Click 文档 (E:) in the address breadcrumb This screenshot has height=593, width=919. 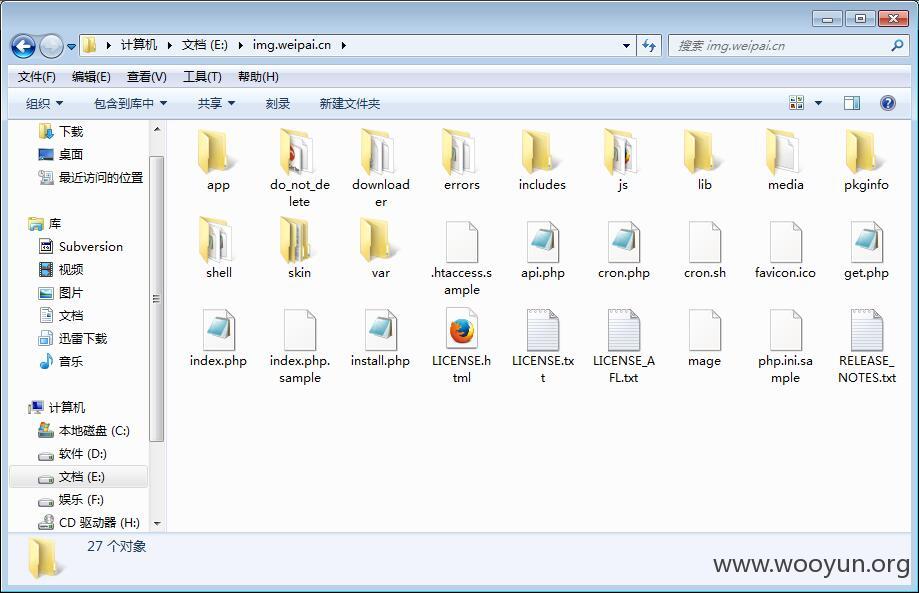tap(205, 45)
